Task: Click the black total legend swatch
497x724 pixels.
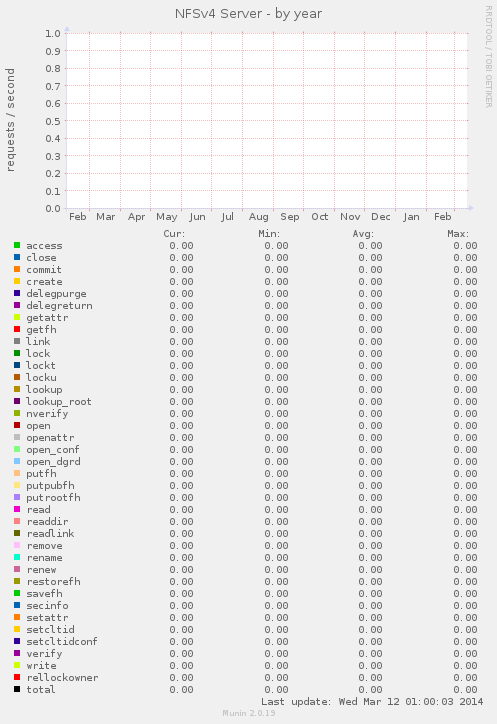Action: click(17, 689)
